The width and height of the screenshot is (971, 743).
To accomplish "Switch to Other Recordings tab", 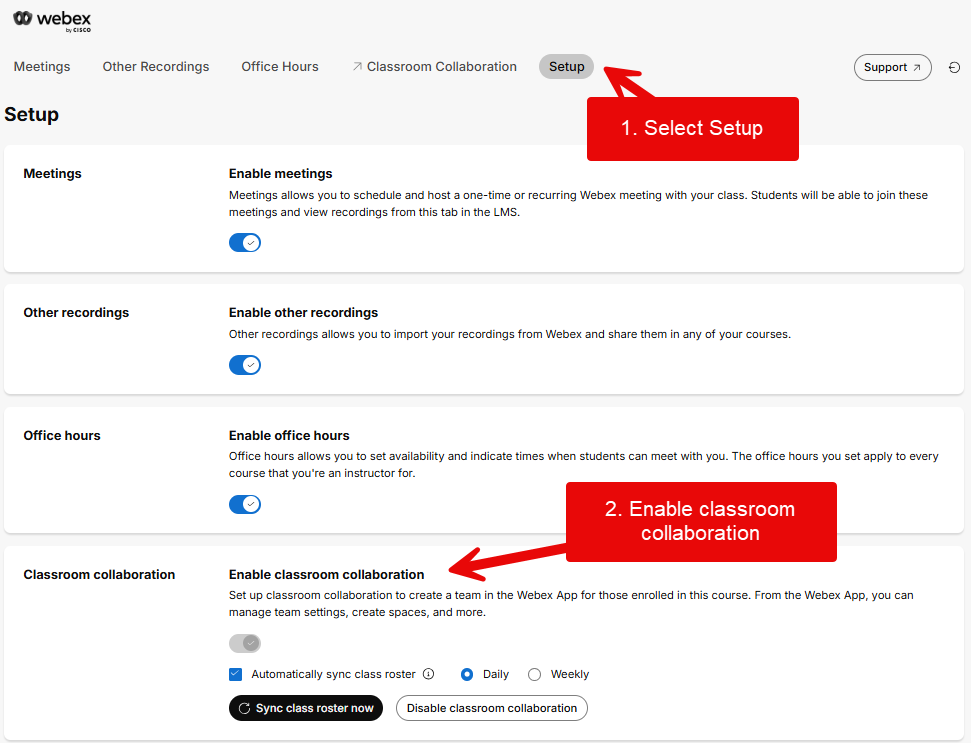I will point(156,67).
